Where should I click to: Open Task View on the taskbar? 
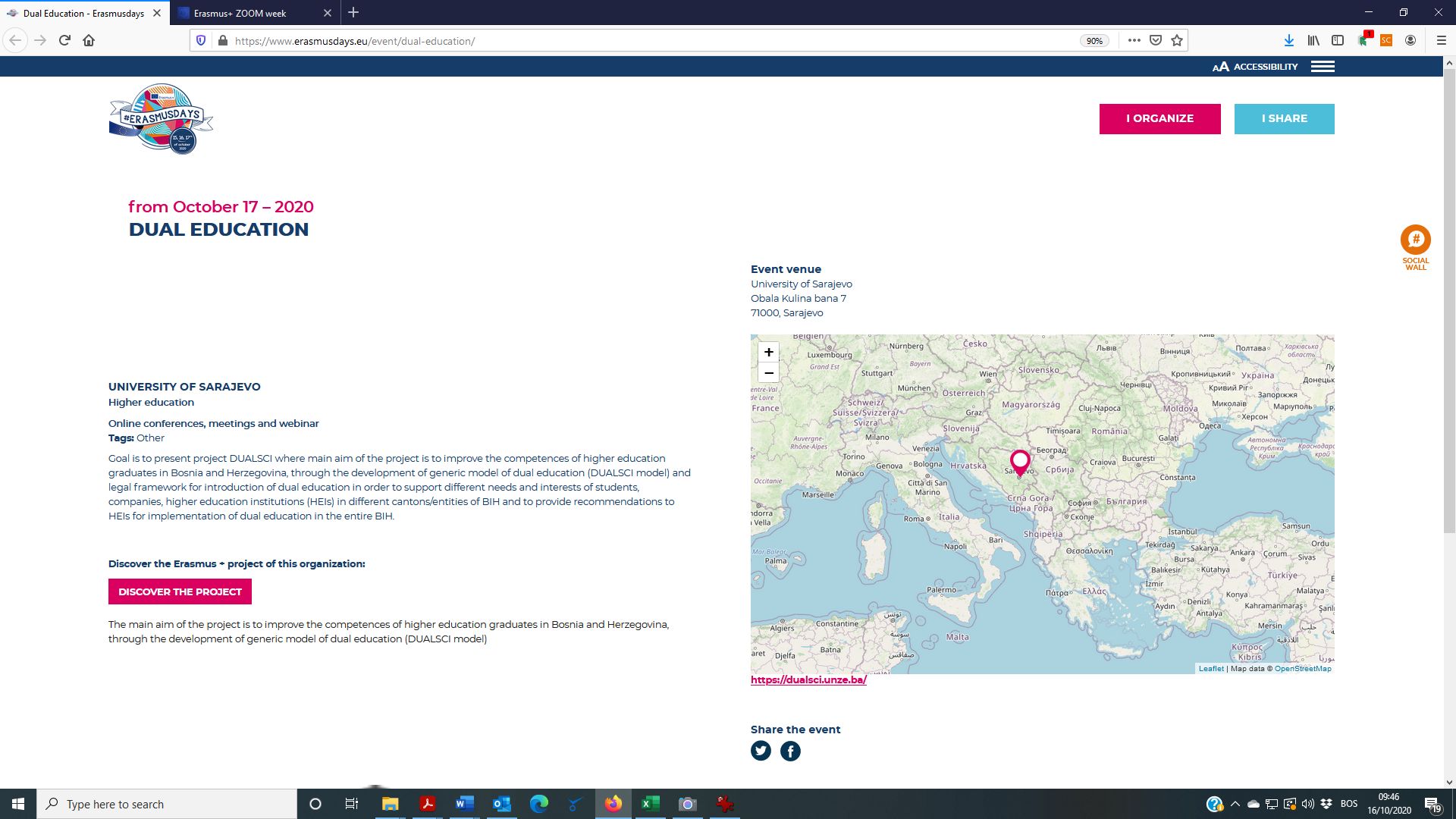[351, 804]
